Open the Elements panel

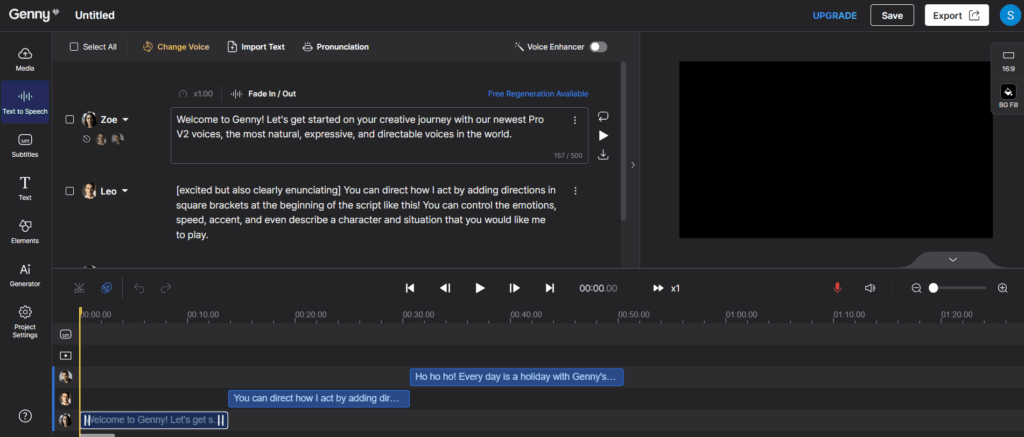tap(25, 231)
